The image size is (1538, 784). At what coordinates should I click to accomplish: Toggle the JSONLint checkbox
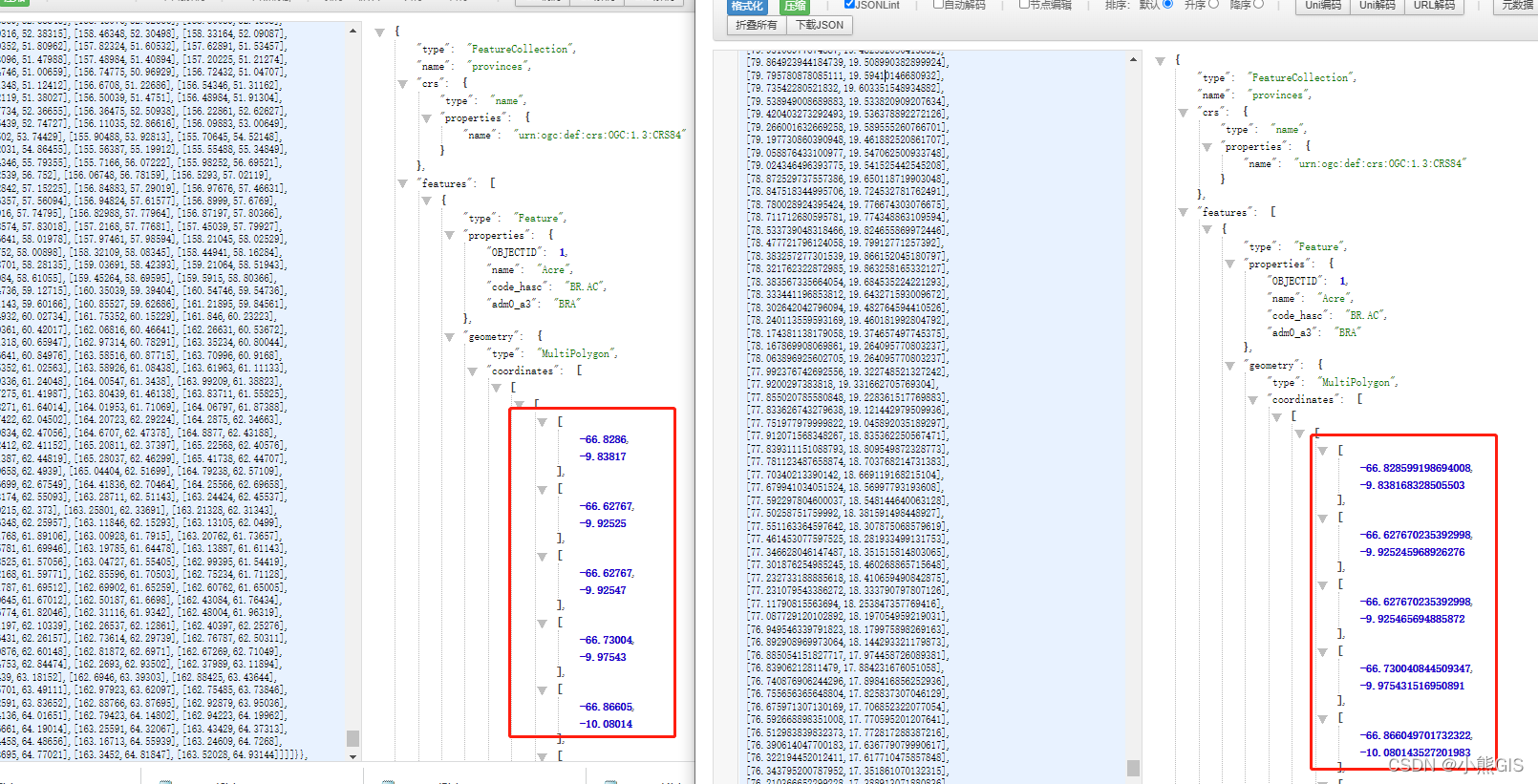pyautogui.click(x=849, y=5)
